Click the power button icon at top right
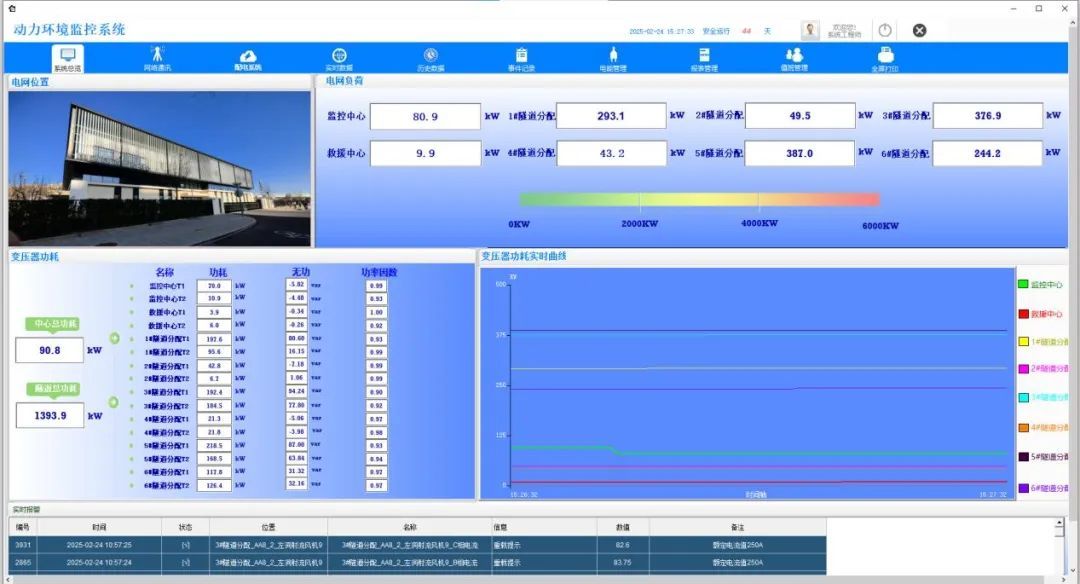Screen dimensions: 1080x584 [885, 30]
